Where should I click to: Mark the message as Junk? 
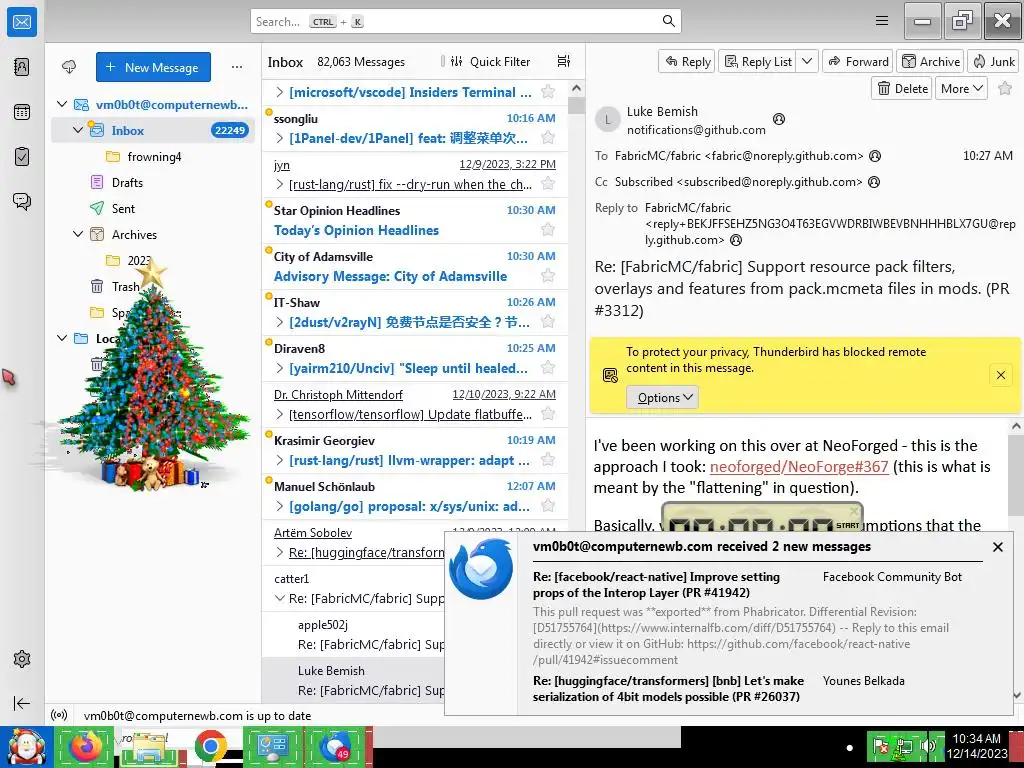(x=993, y=61)
